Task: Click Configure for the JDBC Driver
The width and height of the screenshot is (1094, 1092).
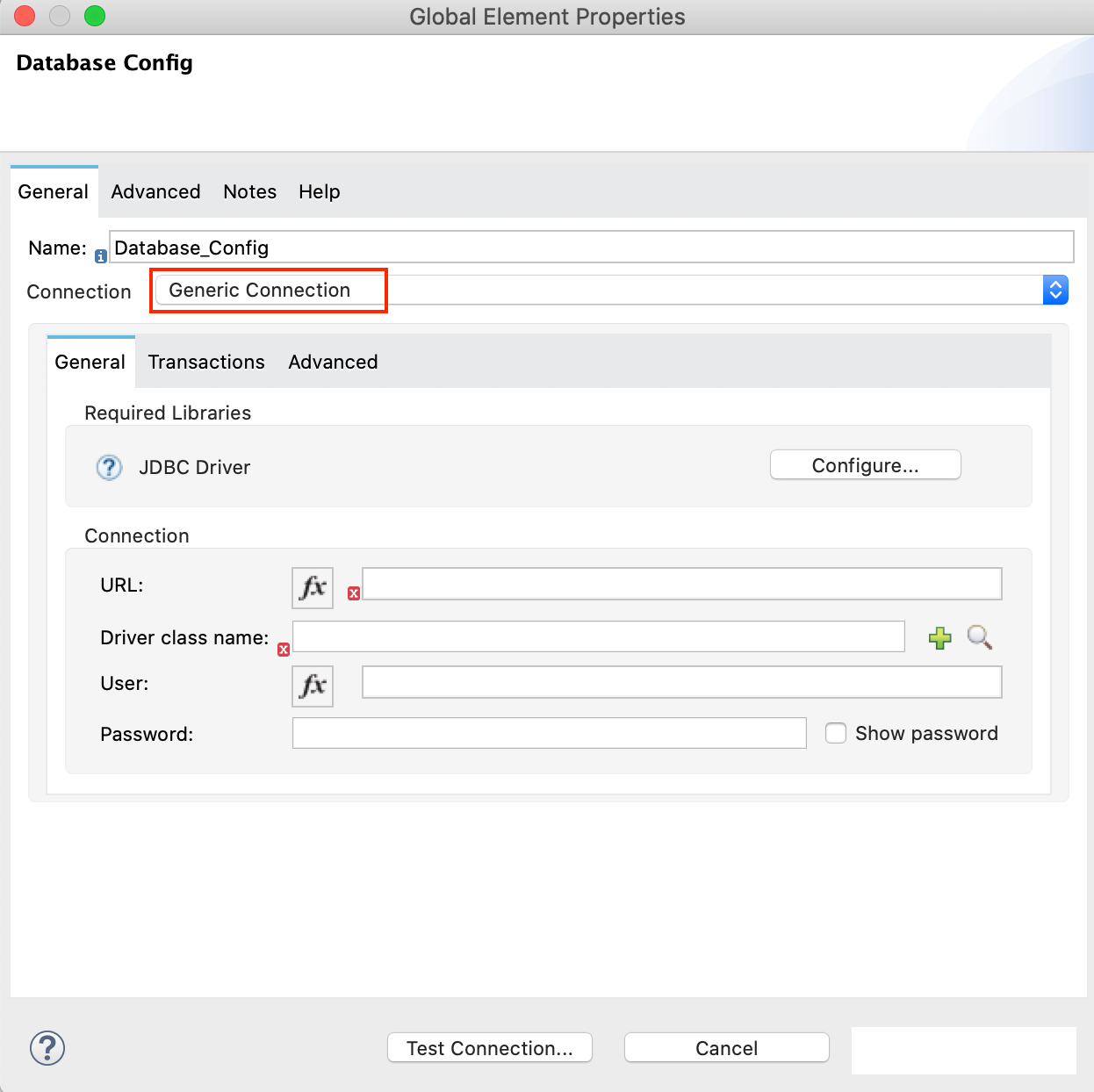Action: point(865,465)
